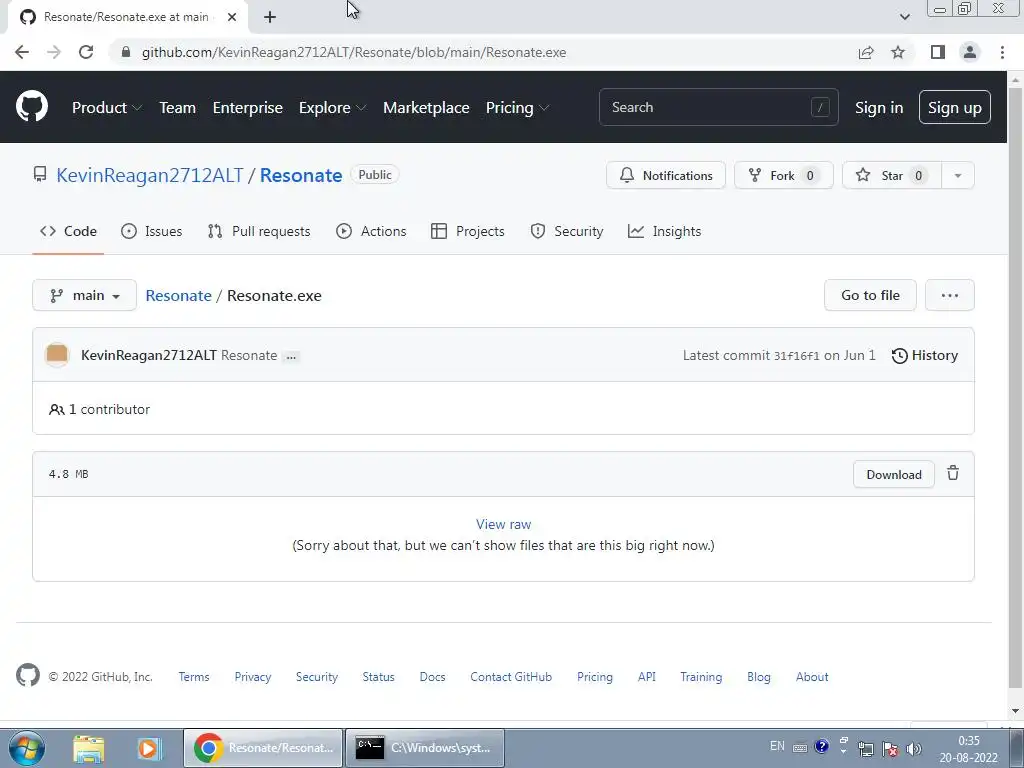Screen dimensions: 1024x768
Task: Fork the repository
Action: coord(784,175)
